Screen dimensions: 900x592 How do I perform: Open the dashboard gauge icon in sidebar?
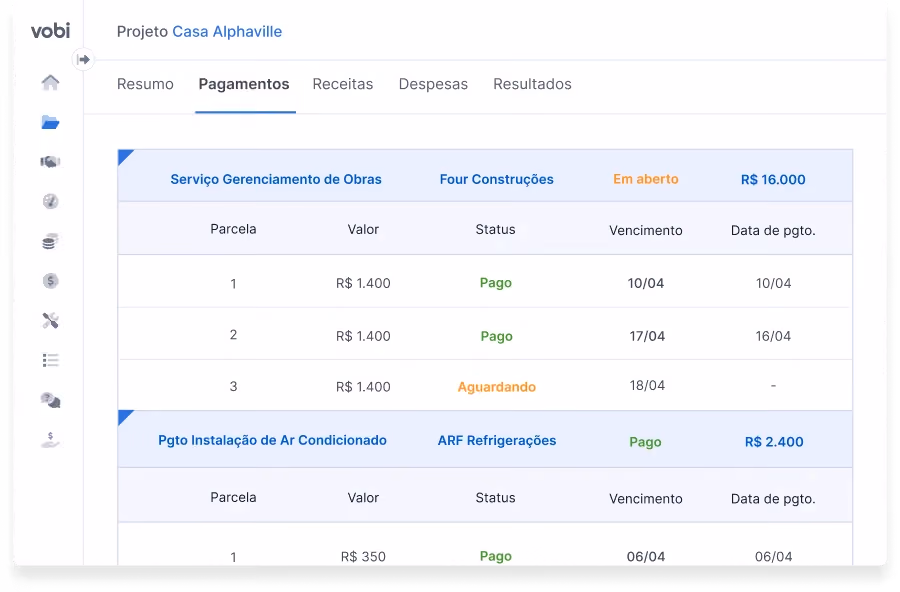(51, 202)
